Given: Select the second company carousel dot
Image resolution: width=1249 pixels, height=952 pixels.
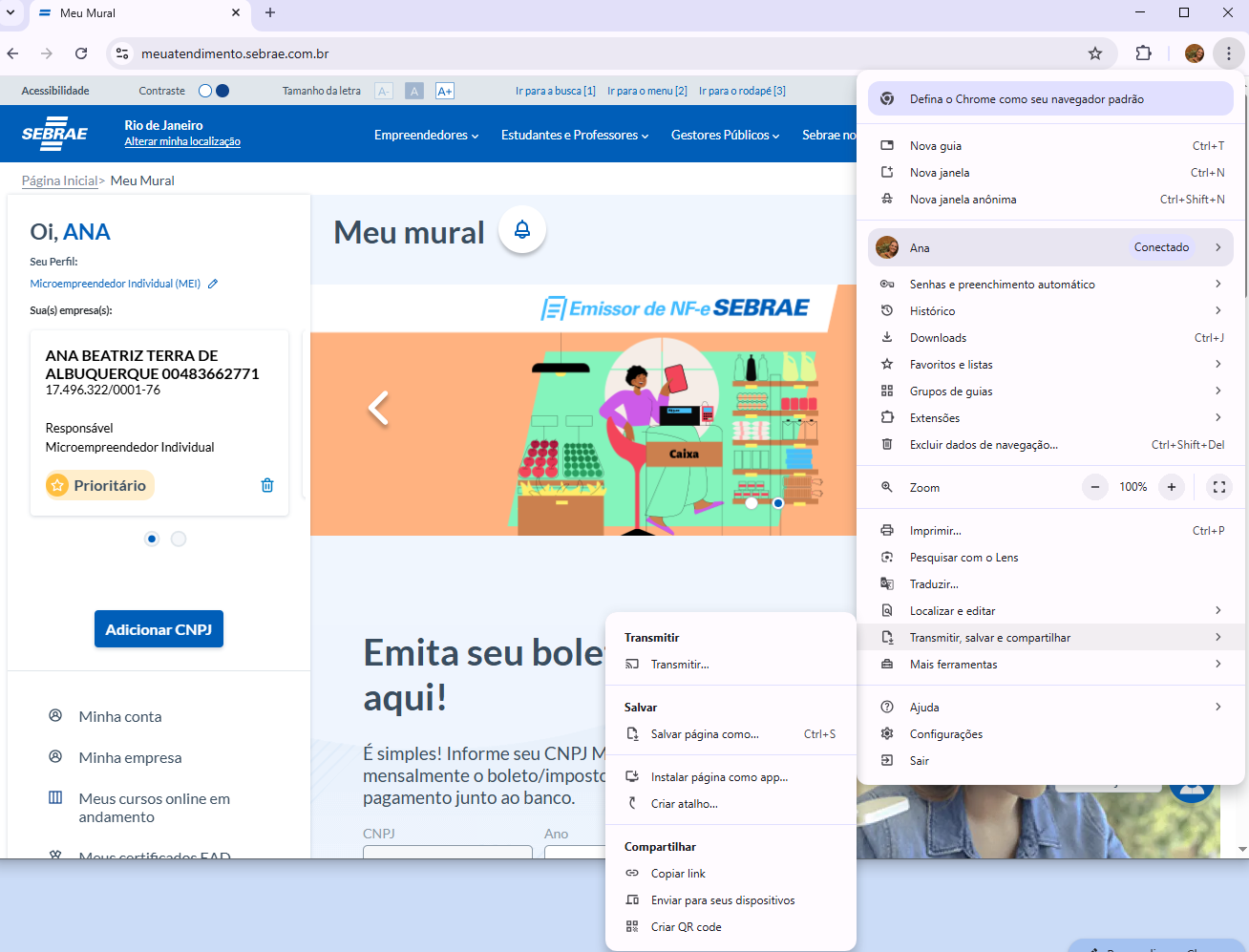Looking at the screenshot, I should tap(179, 539).
